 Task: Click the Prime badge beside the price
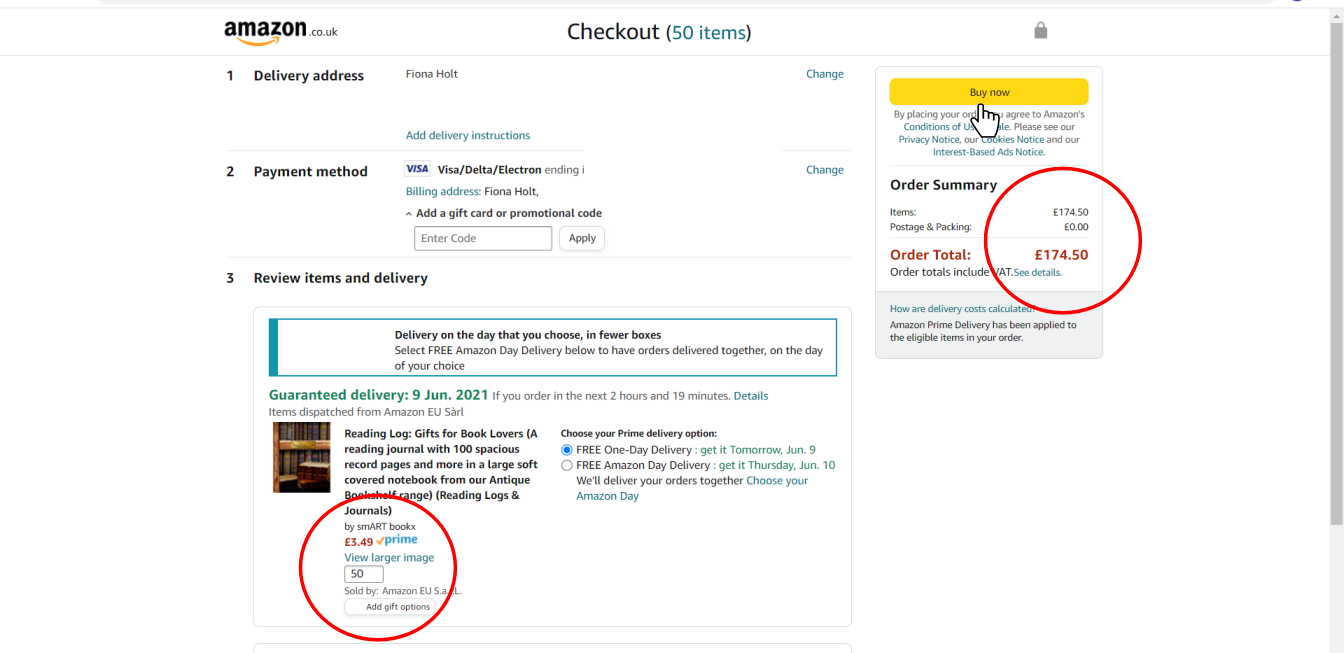click(397, 540)
